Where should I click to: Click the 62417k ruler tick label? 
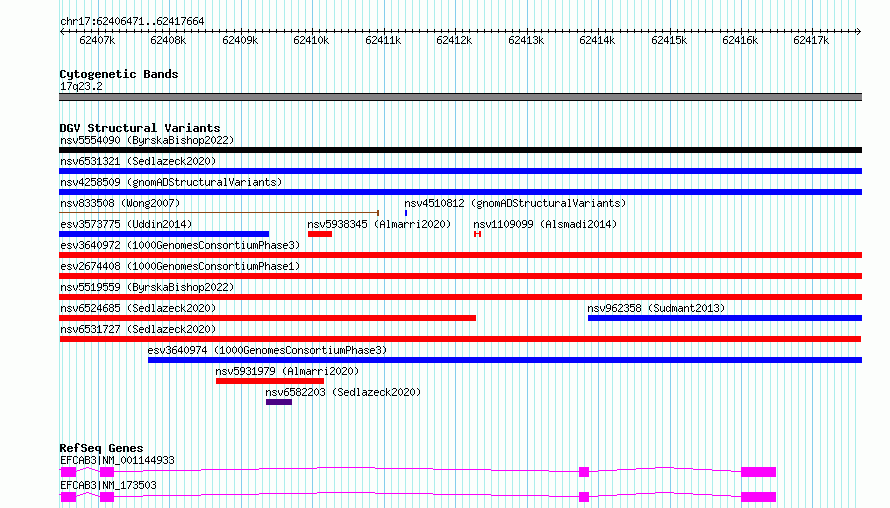tap(811, 40)
